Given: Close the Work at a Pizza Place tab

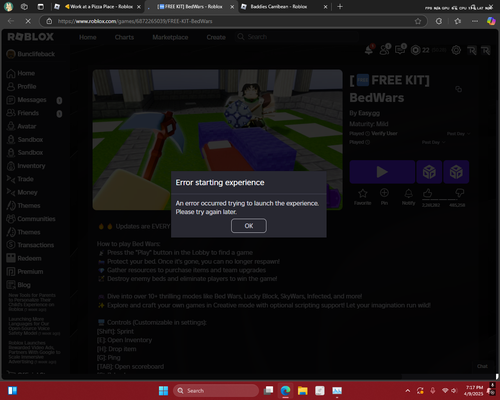Looking at the screenshot, I should (x=139, y=7).
